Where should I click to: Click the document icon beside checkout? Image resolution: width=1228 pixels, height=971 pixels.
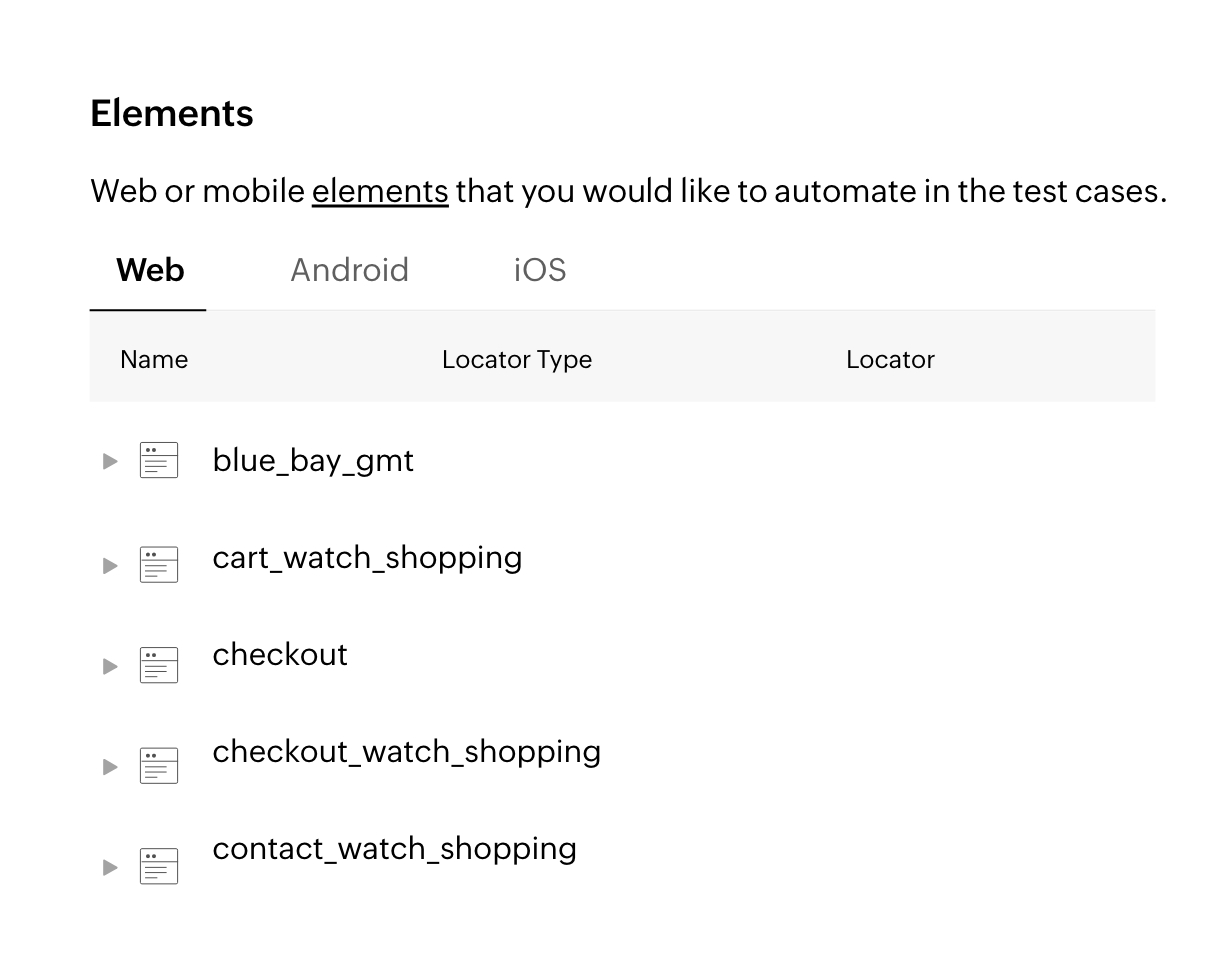pos(158,664)
